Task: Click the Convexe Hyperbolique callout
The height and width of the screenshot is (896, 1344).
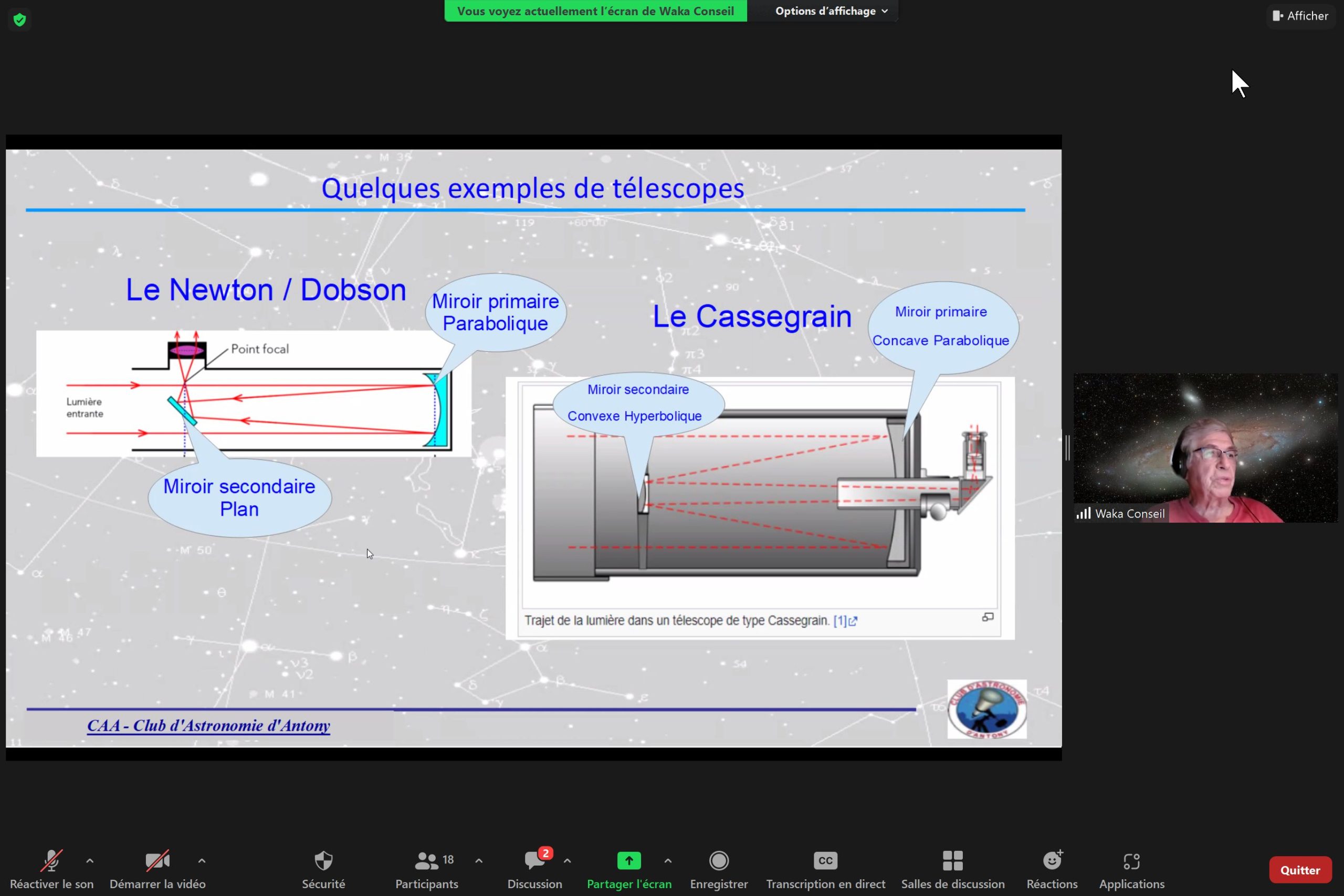Action: pos(638,404)
